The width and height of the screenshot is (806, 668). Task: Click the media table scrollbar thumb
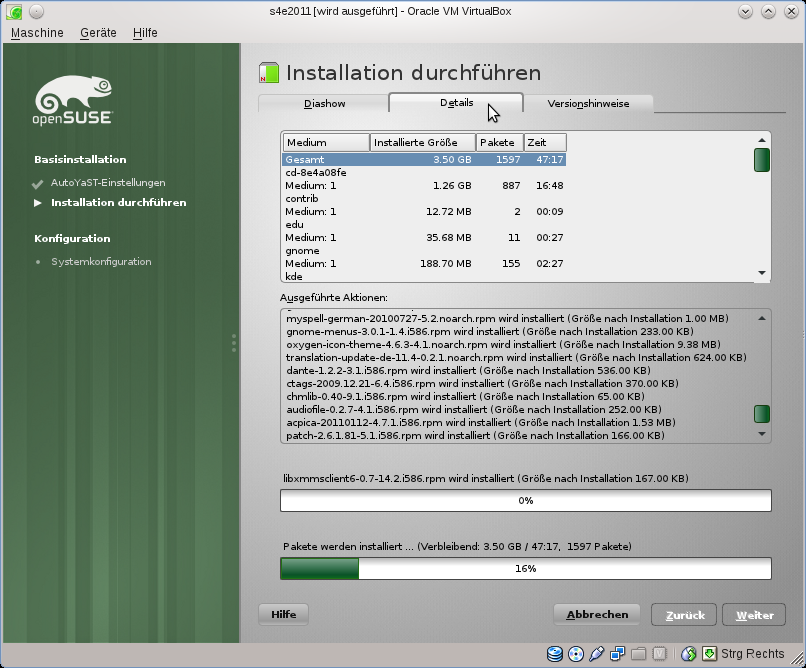coord(762,160)
